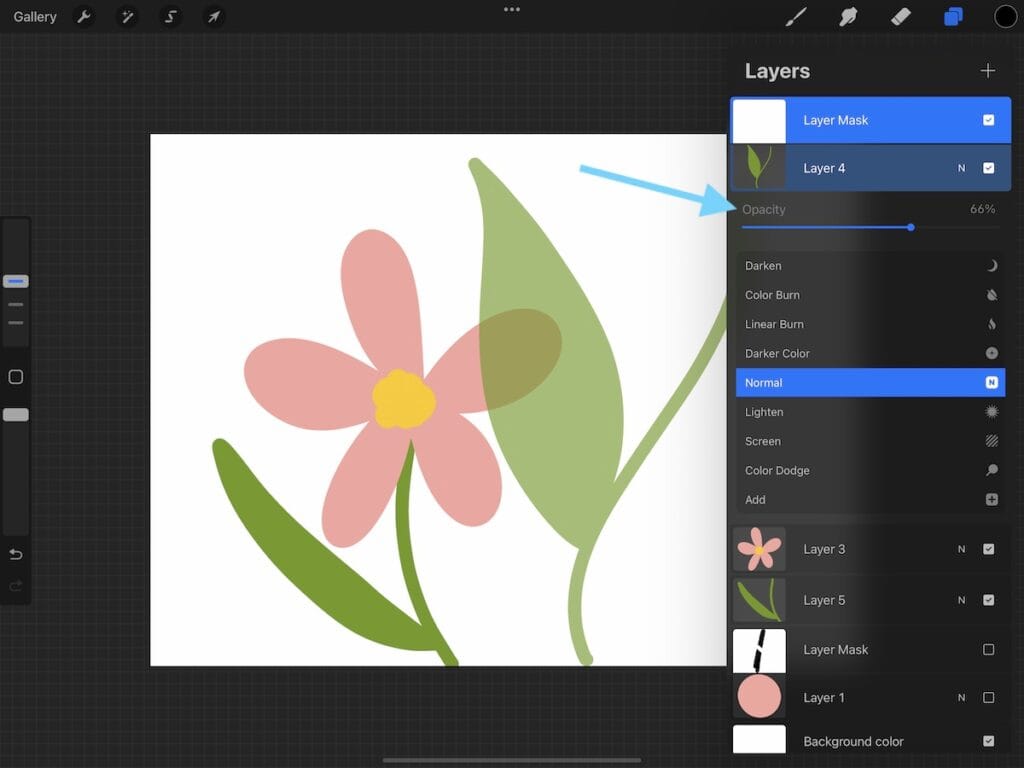Select the Smudge tool
Image resolution: width=1024 pixels, height=768 pixels.
848,16
